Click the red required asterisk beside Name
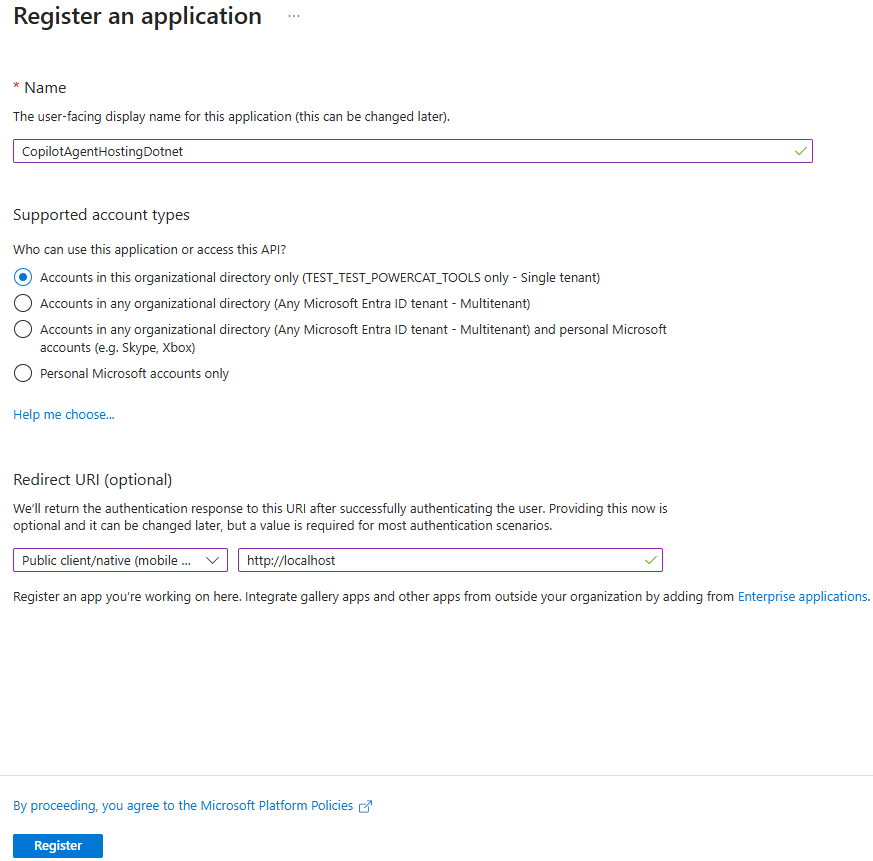This screenshot has width=873, height=861. click(x=17, y=88)
